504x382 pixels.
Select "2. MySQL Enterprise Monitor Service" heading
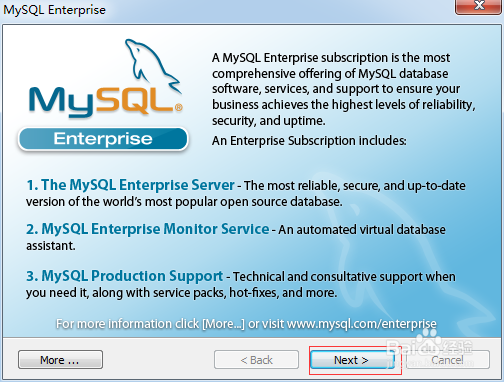148,229
